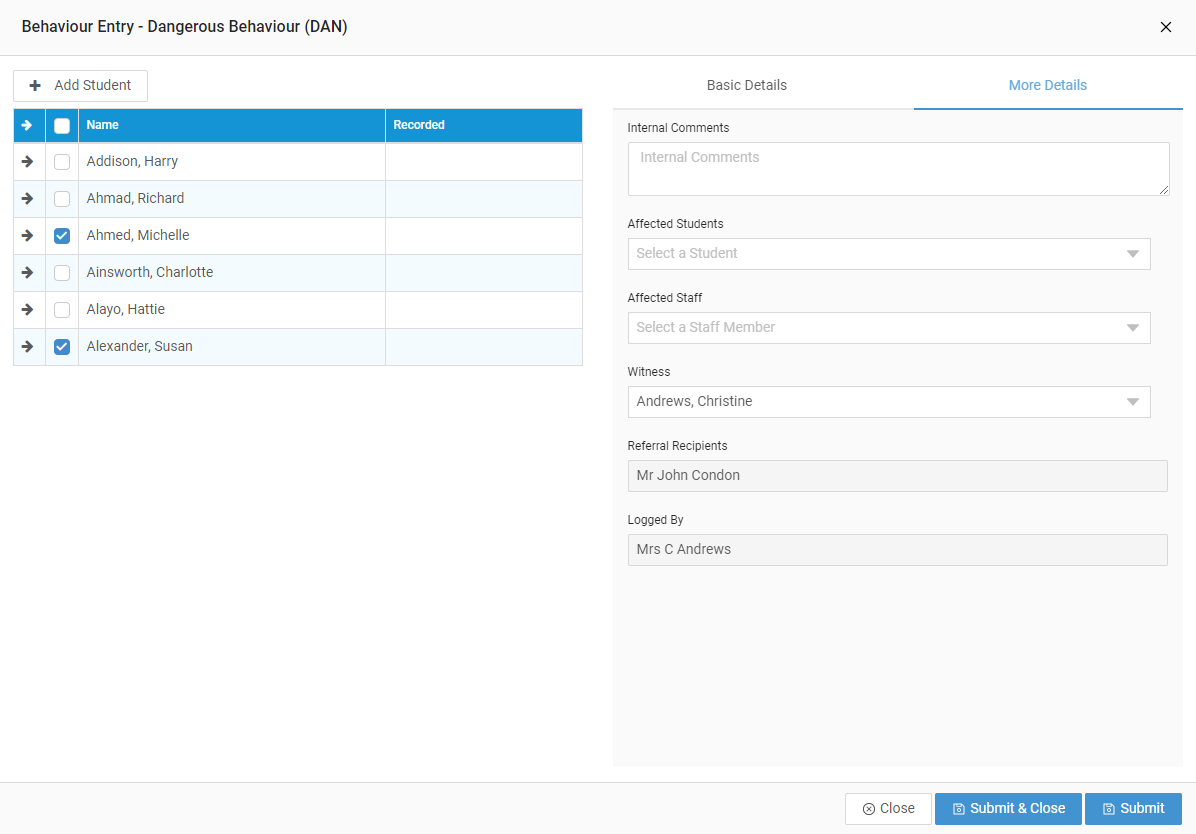This screenshot has width=1196, height=834.
Task: Click the arrow icon beside Ahmad, Richard
Action: coord(28,198)
